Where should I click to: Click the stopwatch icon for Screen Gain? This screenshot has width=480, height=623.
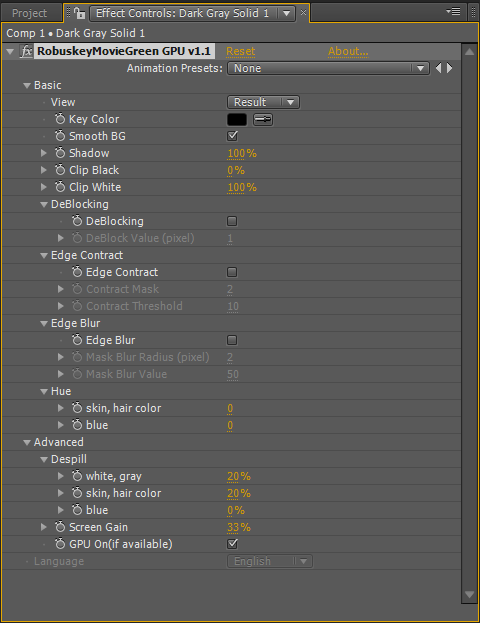(60, 527)
